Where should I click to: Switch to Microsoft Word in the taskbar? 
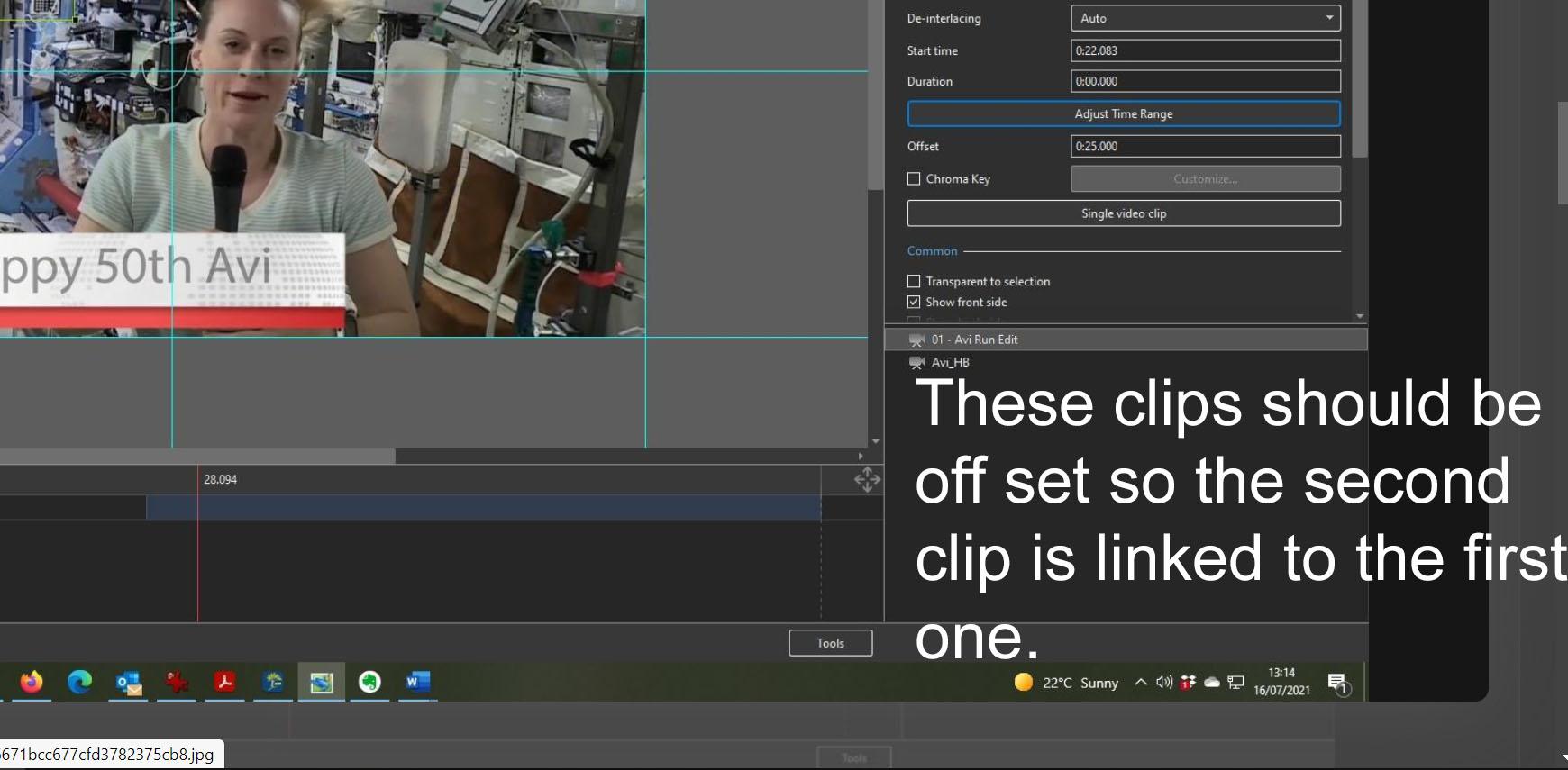click(417, 683)
